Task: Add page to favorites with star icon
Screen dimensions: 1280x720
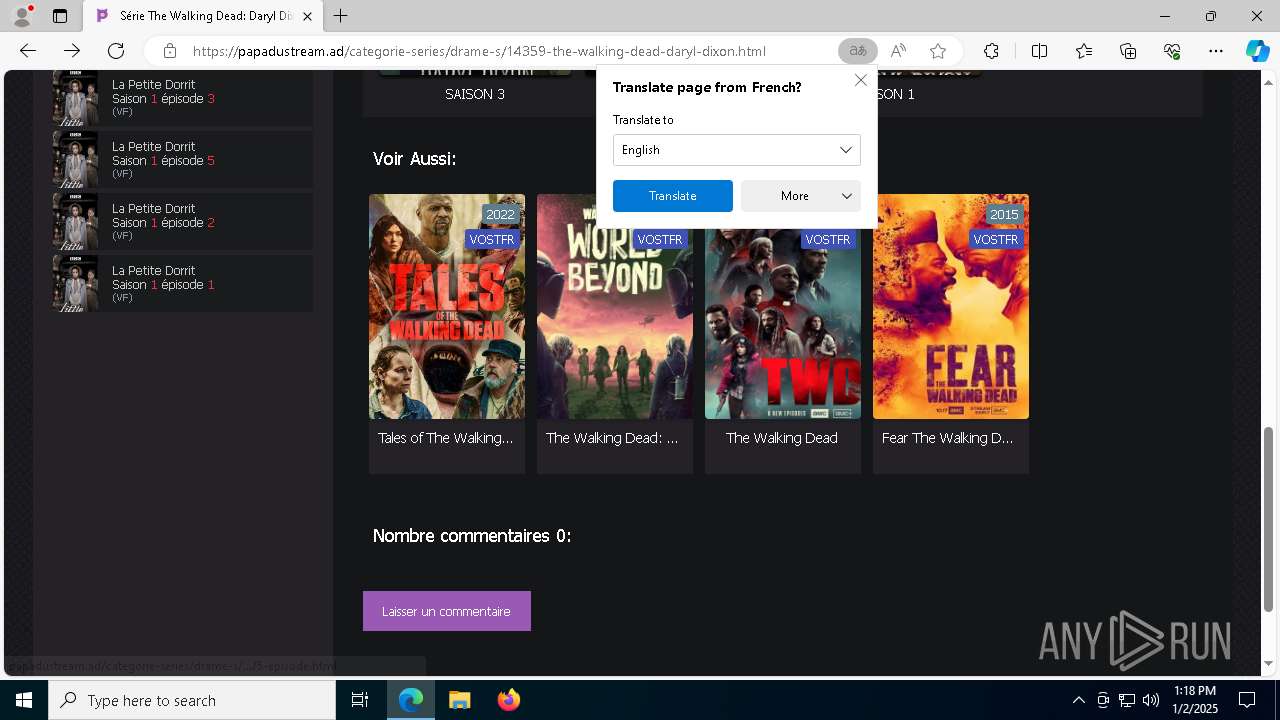Action: tap(938, 51)
